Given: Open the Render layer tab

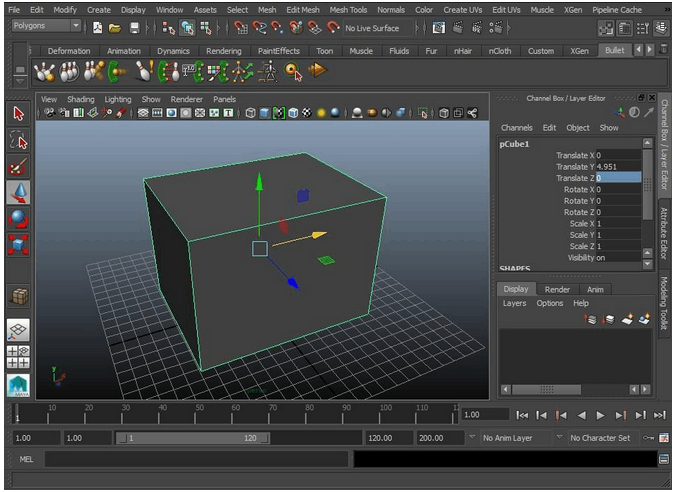Looking at the screenshot, I should [x=557, y=289].
